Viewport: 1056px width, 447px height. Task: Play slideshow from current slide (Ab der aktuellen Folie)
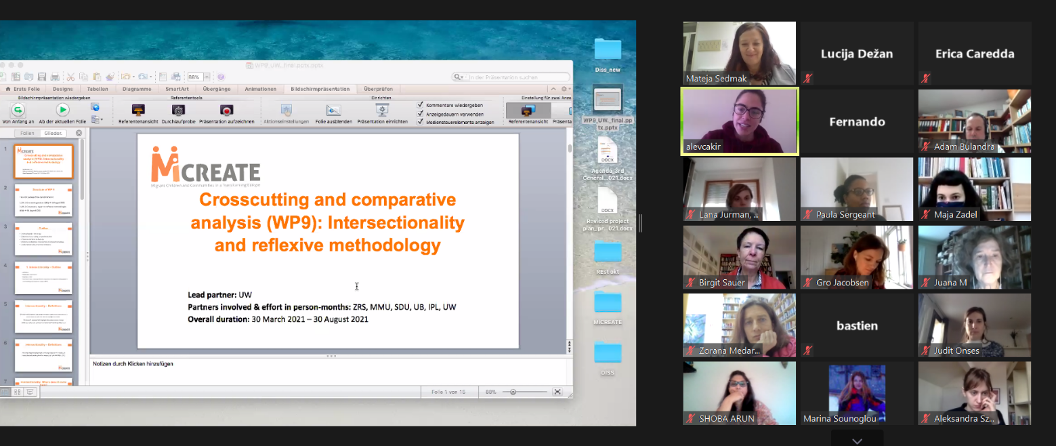coord(63,110)
